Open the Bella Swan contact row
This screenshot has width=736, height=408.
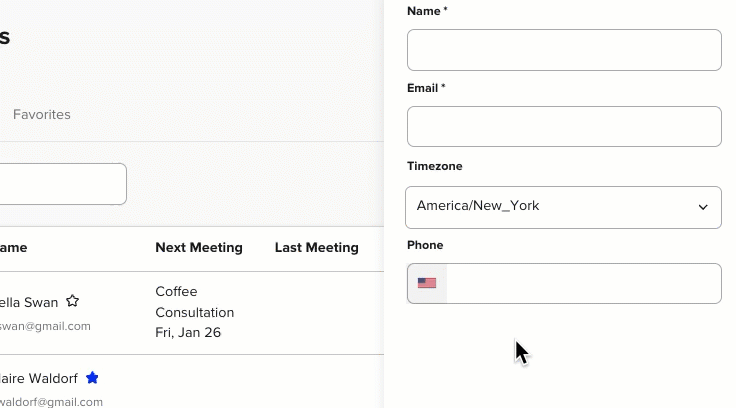click(x=192, y=313)
